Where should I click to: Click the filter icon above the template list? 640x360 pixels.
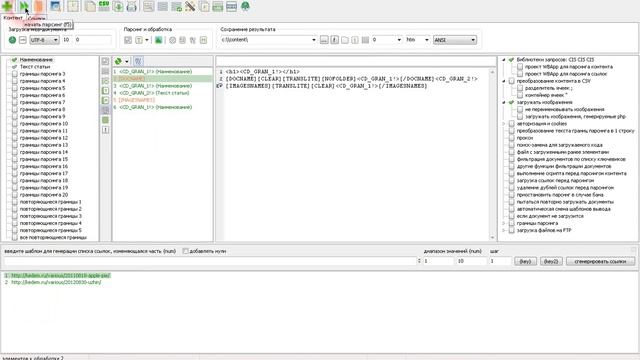138,61
